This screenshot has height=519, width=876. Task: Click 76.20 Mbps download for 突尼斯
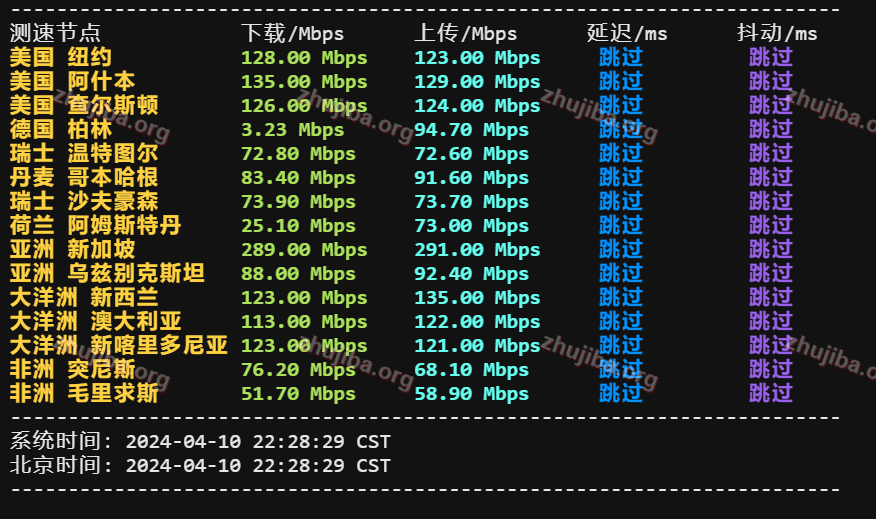pos(298,370)
